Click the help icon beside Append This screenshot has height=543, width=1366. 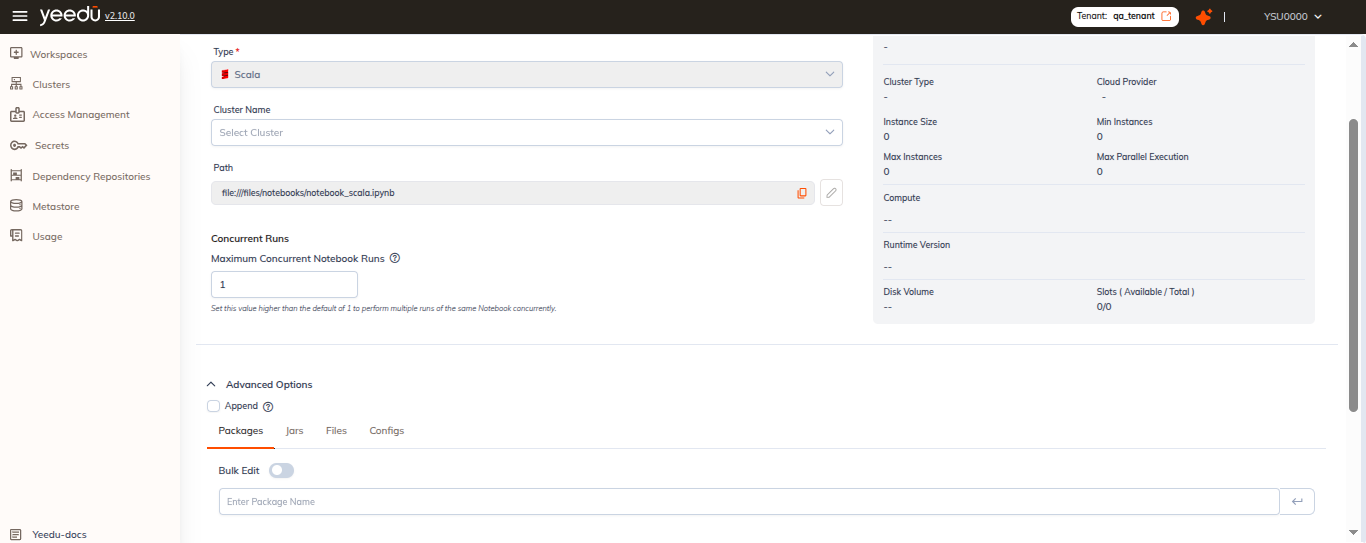point(268,406)
